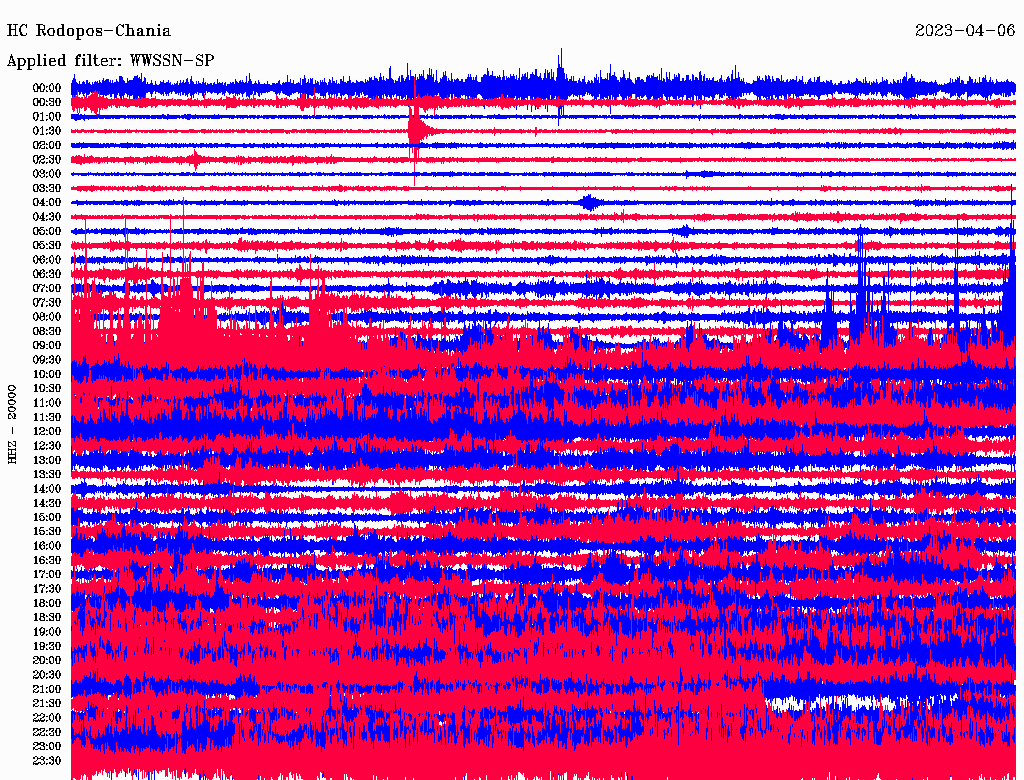Click the '22:00' time label

47,718
